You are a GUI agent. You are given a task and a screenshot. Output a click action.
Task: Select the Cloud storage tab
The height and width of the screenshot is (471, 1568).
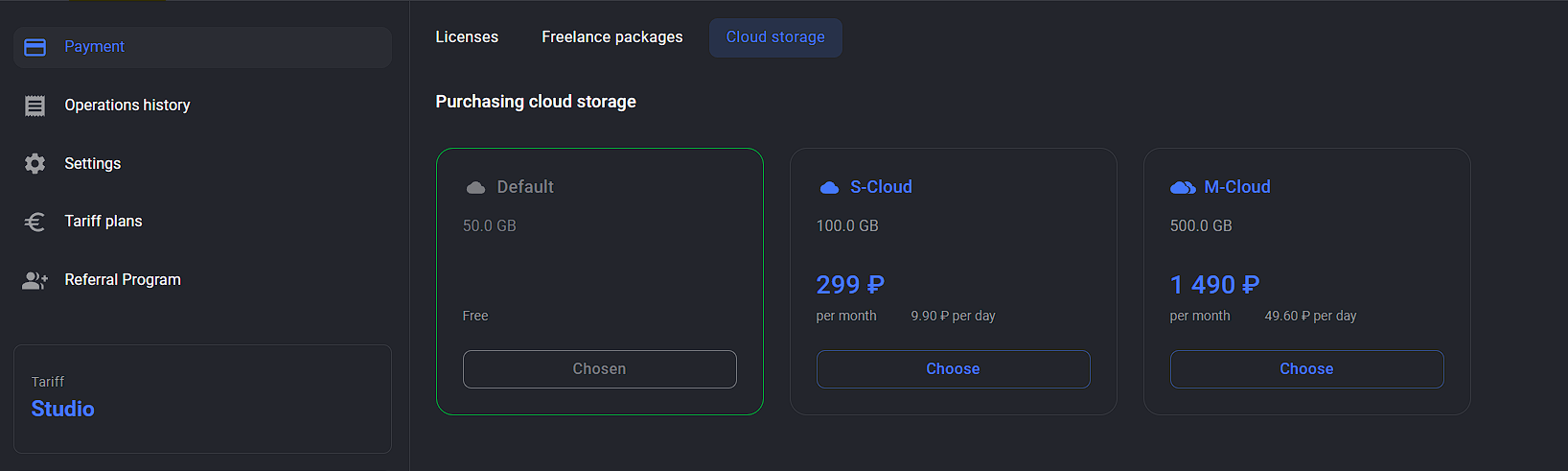[x=775, y=37]
